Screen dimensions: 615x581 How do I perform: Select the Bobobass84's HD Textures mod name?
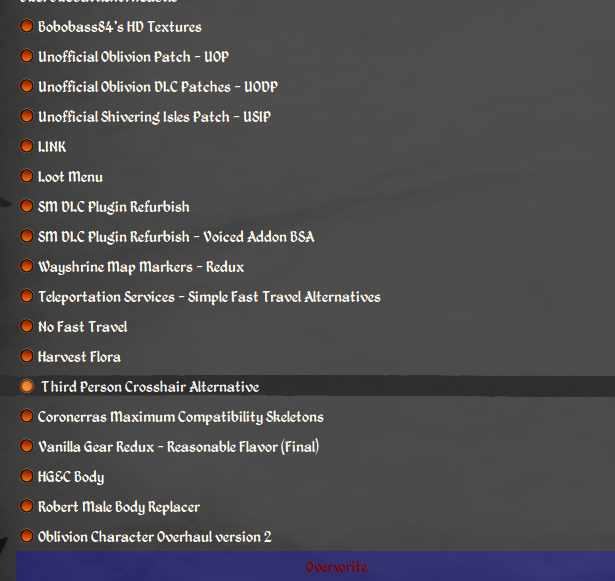tap(120, 27)
